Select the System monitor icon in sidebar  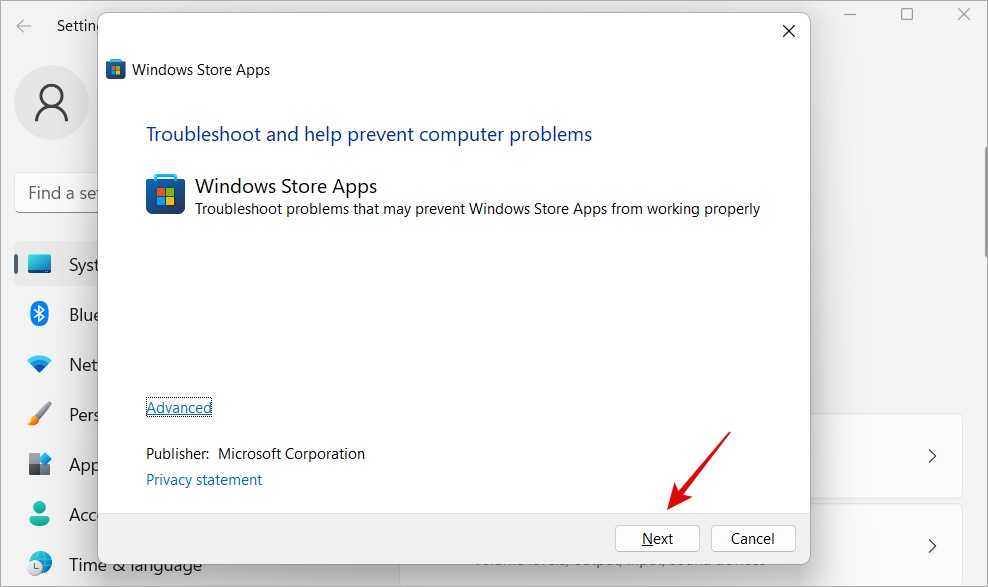point(40,265)
